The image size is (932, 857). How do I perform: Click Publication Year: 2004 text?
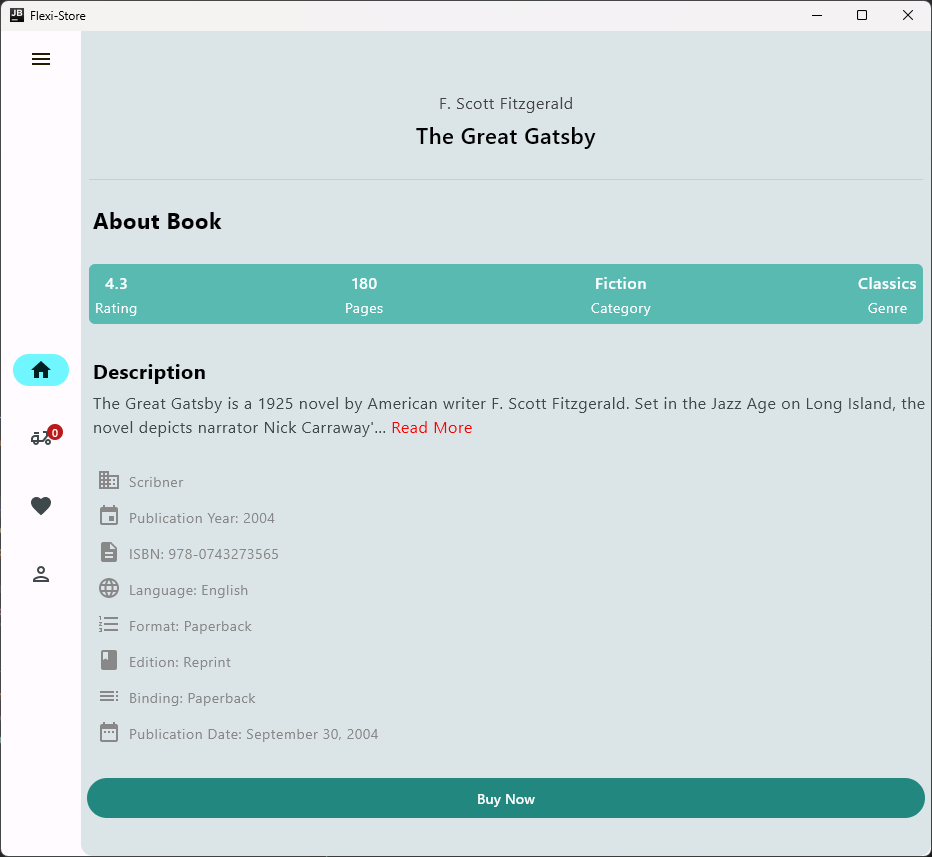(201, 518)
